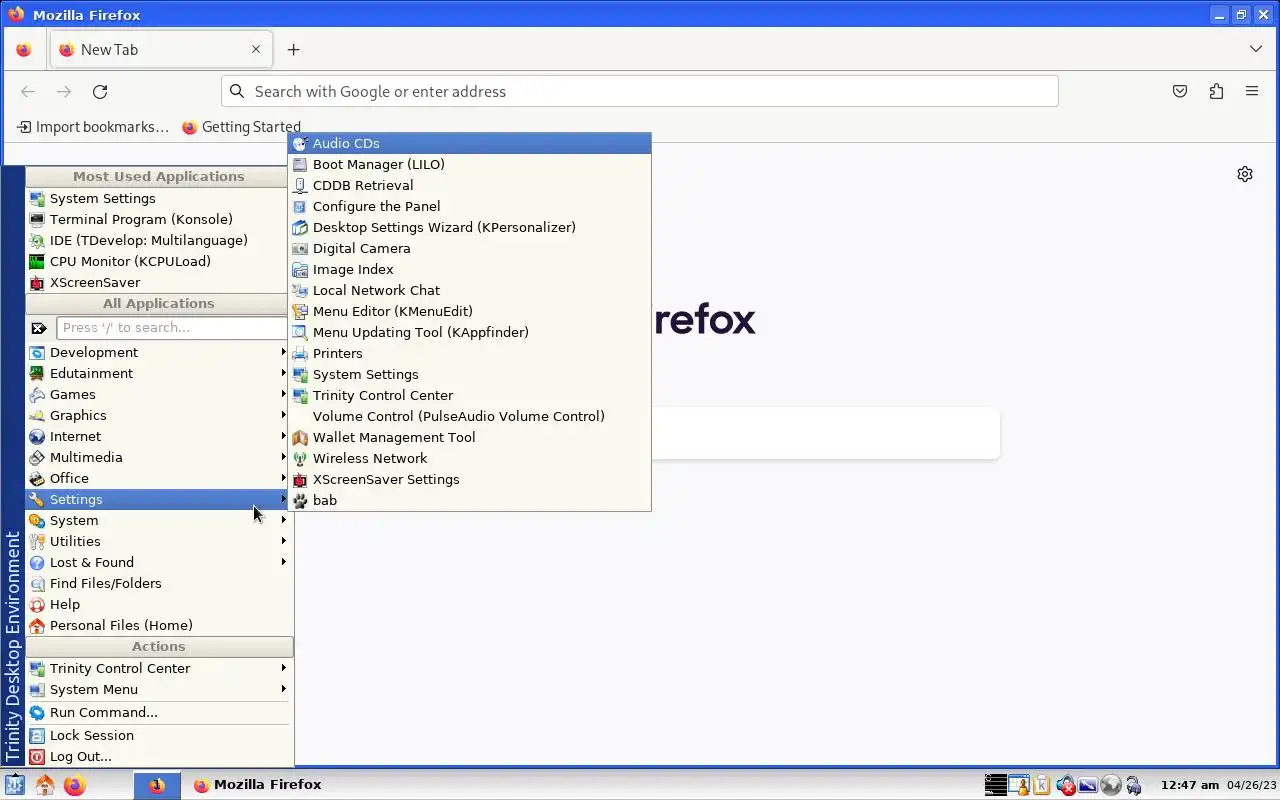
Task: Open the Home folder icon in the panel
Action: [44, 785]
